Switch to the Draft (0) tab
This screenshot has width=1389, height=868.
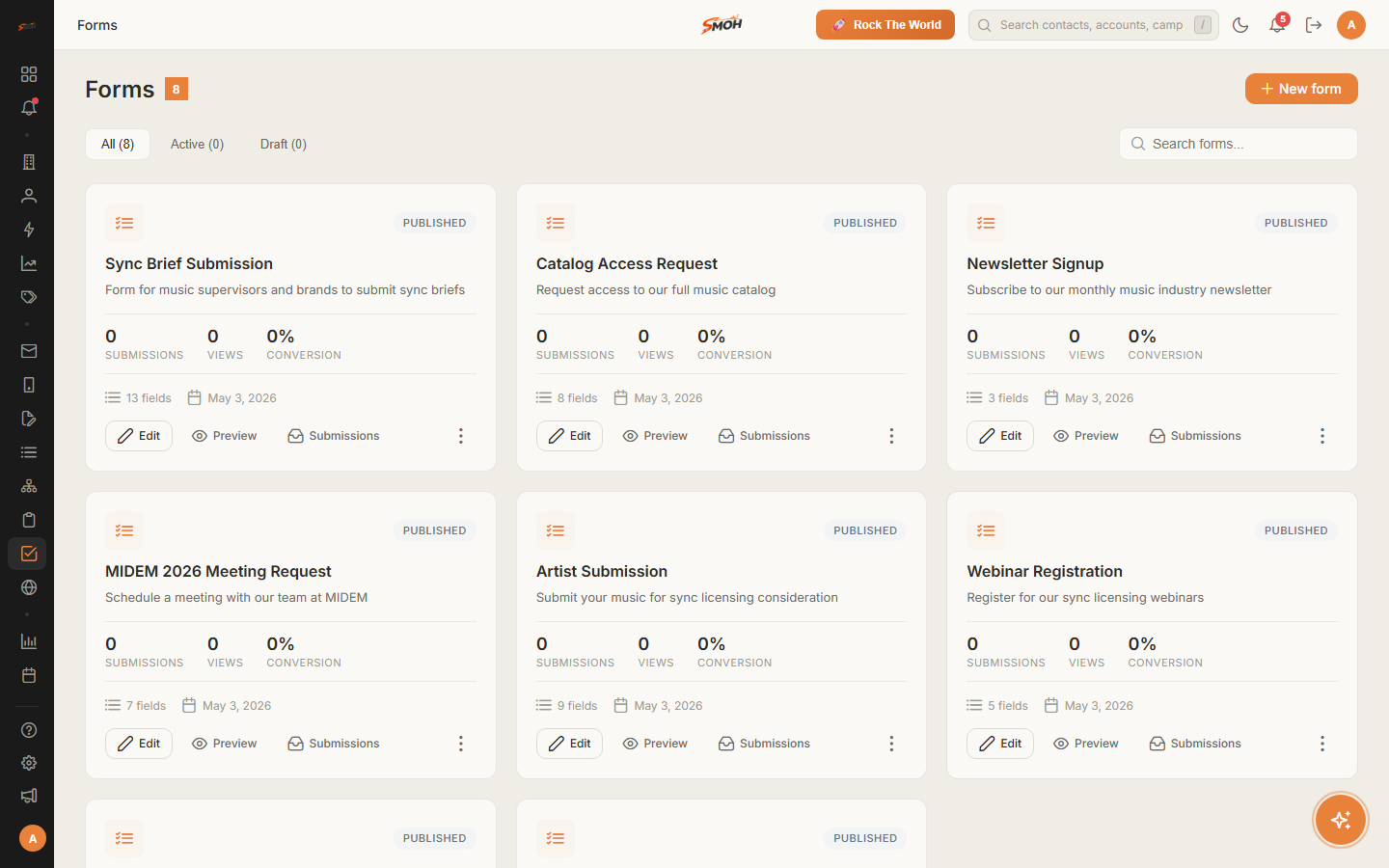(284, 144)
